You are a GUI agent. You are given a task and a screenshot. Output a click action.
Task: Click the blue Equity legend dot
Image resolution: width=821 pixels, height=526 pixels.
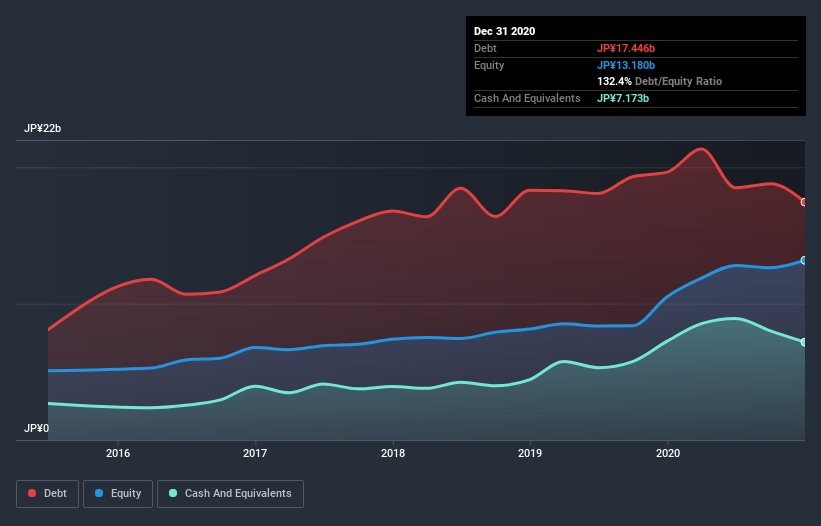tap(99, 493)
